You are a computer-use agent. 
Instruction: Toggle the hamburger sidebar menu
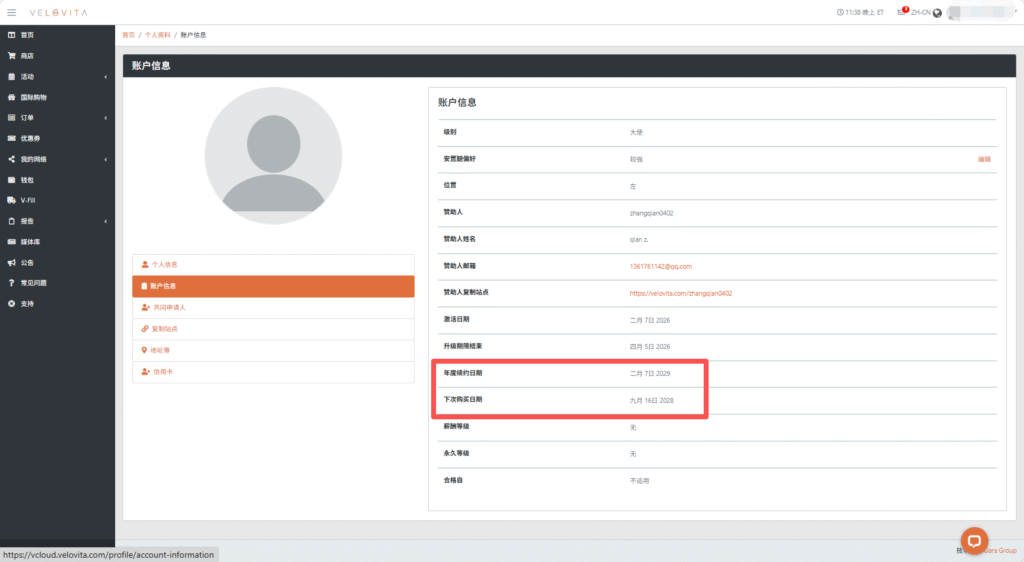pos(11,12)
